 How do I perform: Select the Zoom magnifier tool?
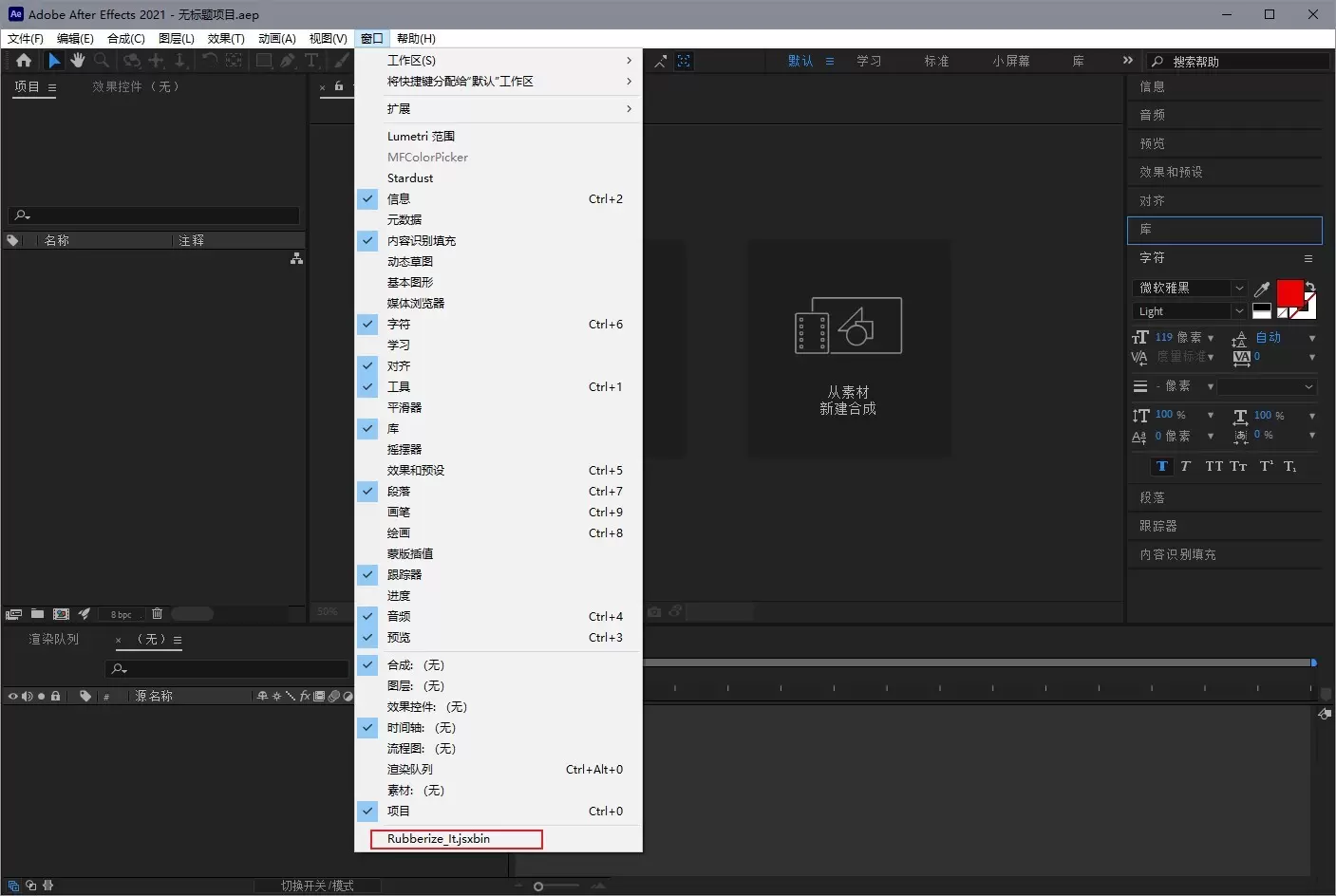coord(102,61)
